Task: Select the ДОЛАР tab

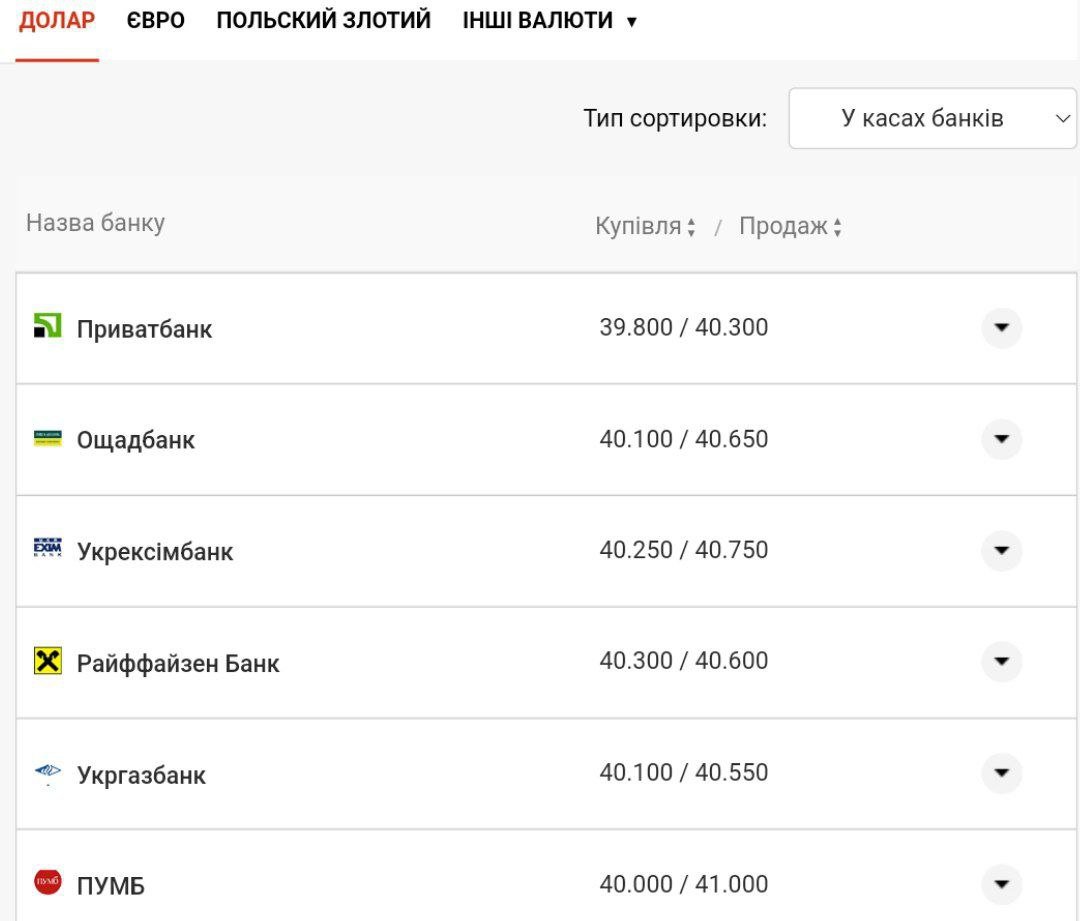Action: click(x=57, y=21)
